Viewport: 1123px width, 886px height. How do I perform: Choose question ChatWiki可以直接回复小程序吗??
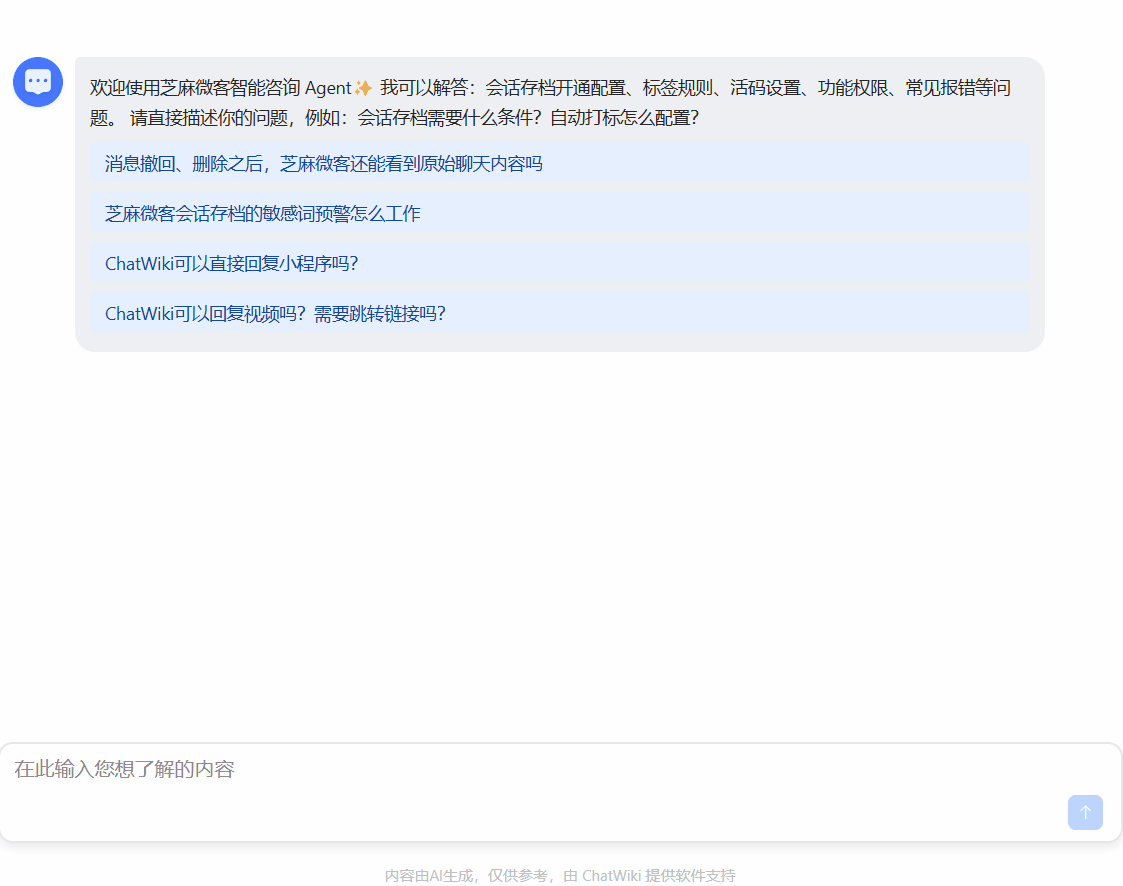pos(560,264)
